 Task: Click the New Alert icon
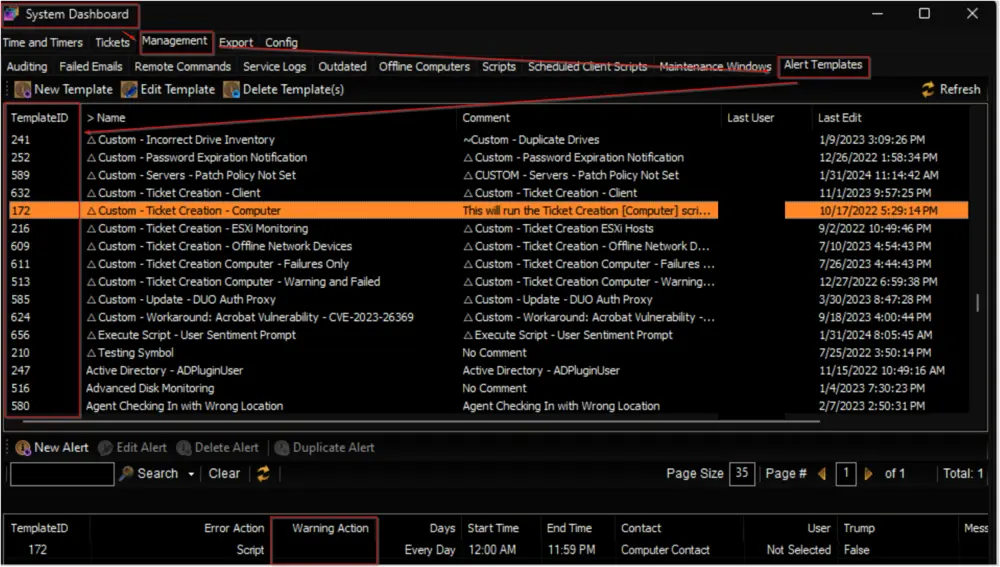coord(23,448)
